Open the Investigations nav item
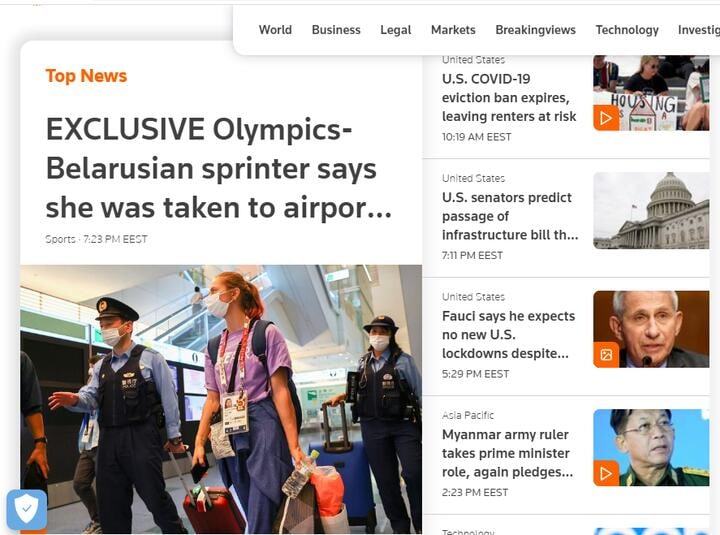720x535 pixels. [698, 30]
